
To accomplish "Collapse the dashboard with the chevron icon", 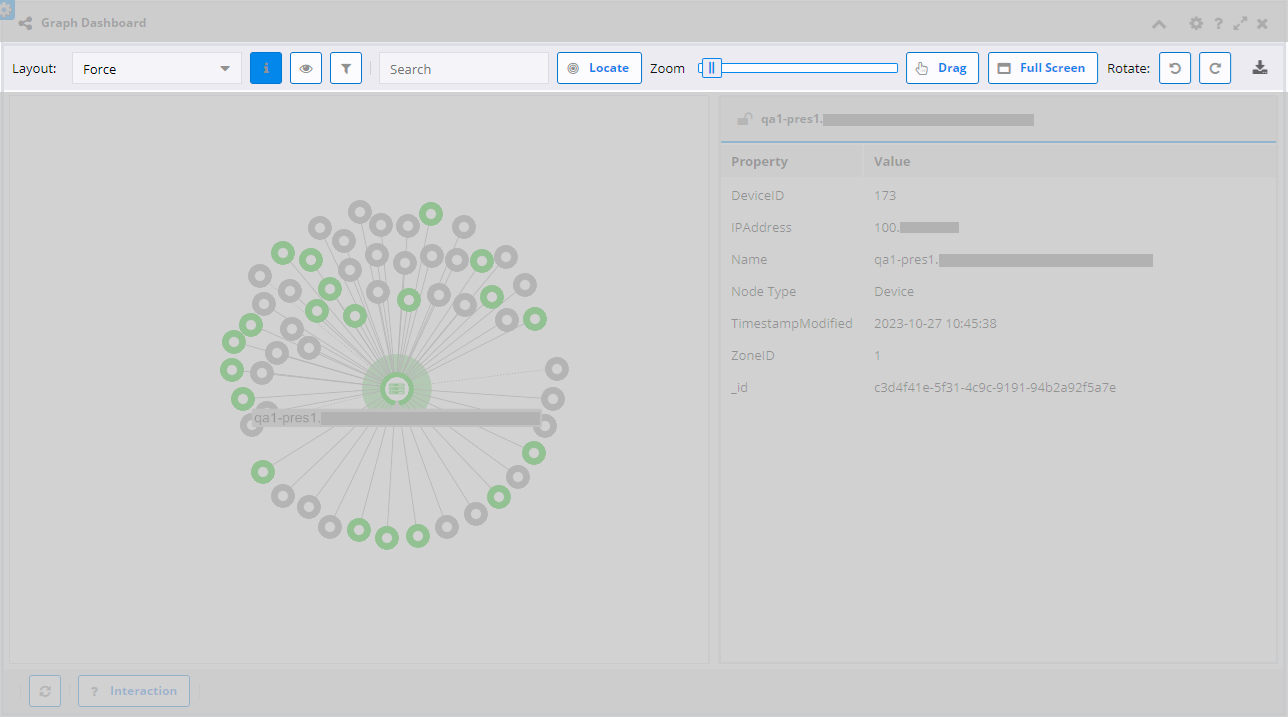I will tap(1159, 23).
